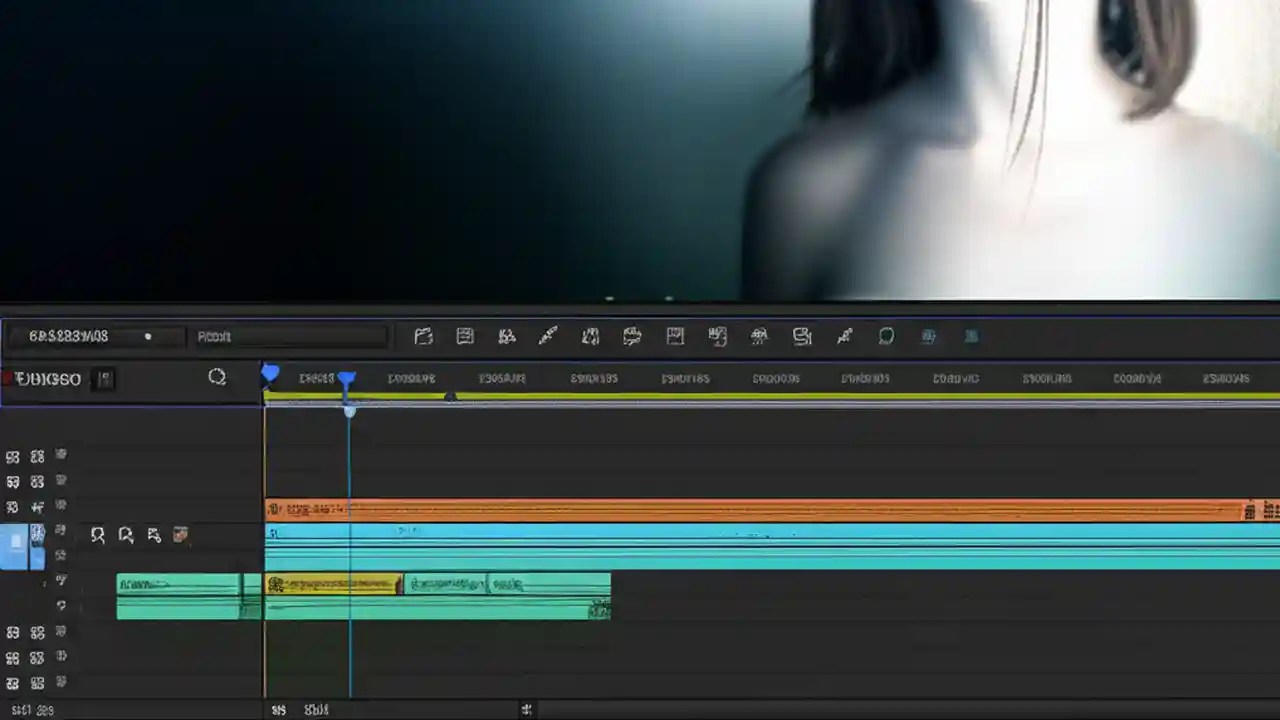Click the blue playhead marker on the timeline ruler
The image size is (1280, 720).
(347, 378)
